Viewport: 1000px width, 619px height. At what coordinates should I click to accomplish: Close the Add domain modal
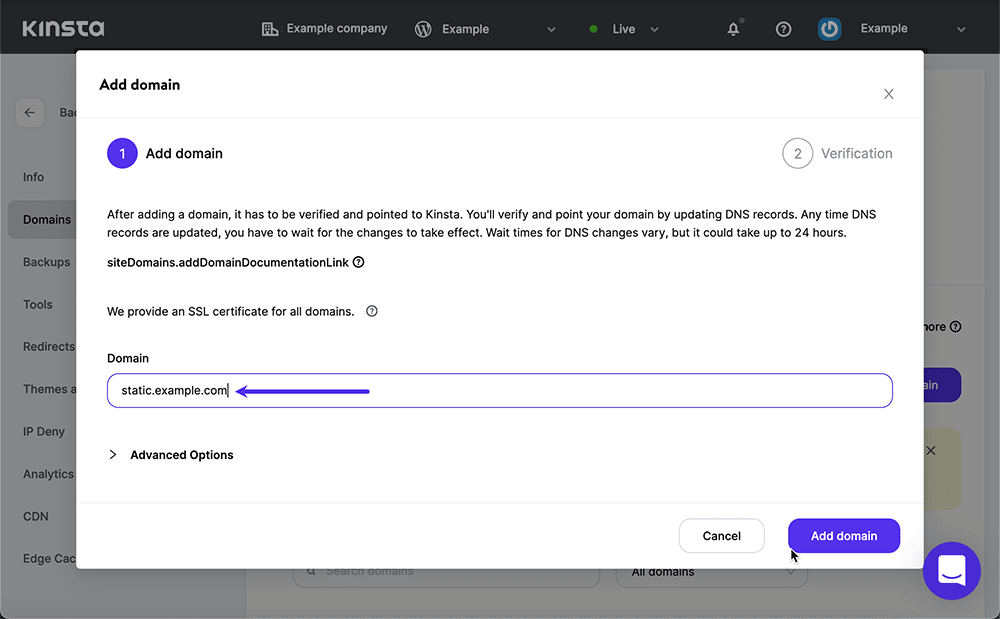888,93
